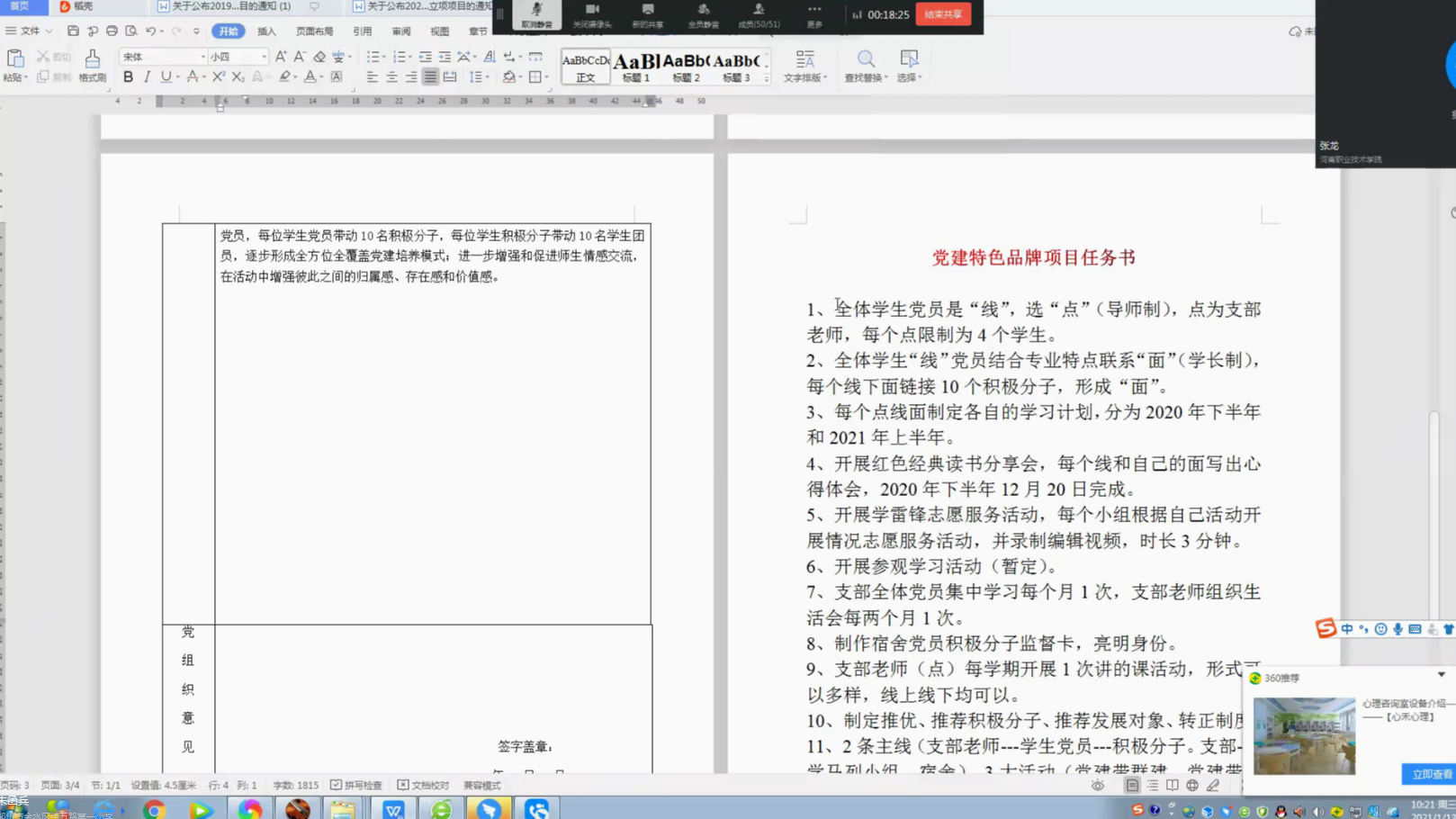Open the font name dropdown (宋体)
The image size is (1456, 819).
point(163,57)
